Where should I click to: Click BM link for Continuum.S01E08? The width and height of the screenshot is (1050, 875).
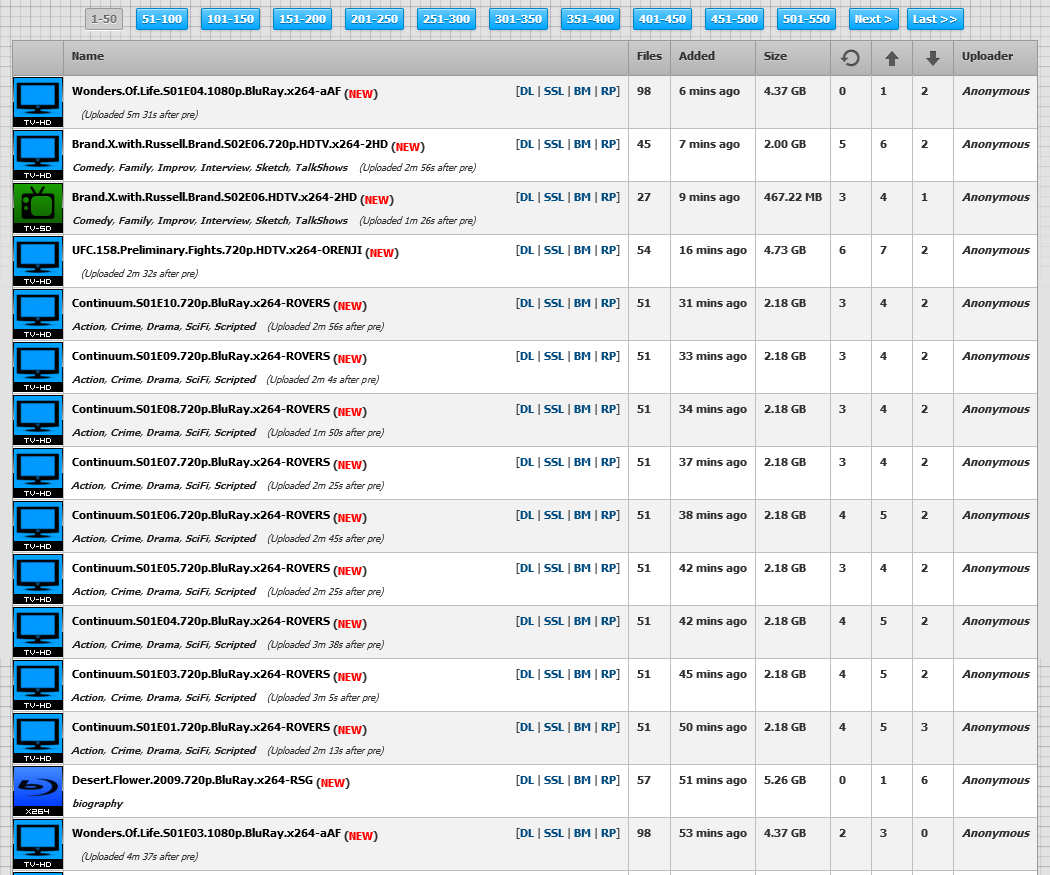582,409
